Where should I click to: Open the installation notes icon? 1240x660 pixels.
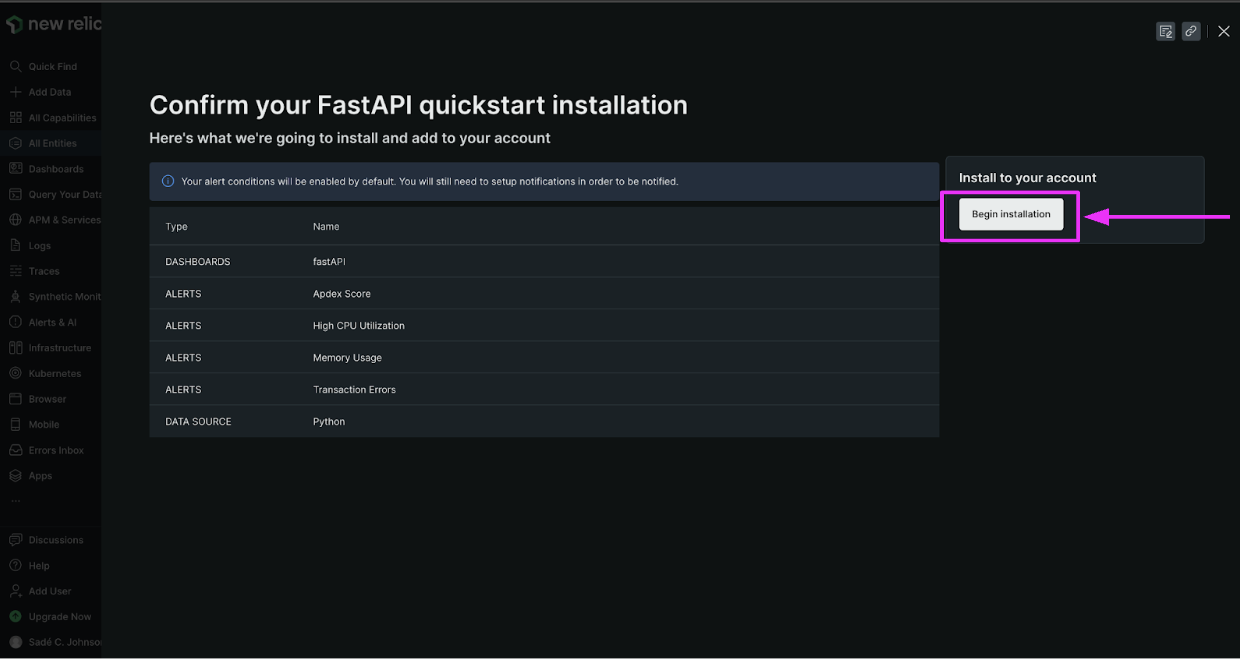click(x=1165, y=31)
